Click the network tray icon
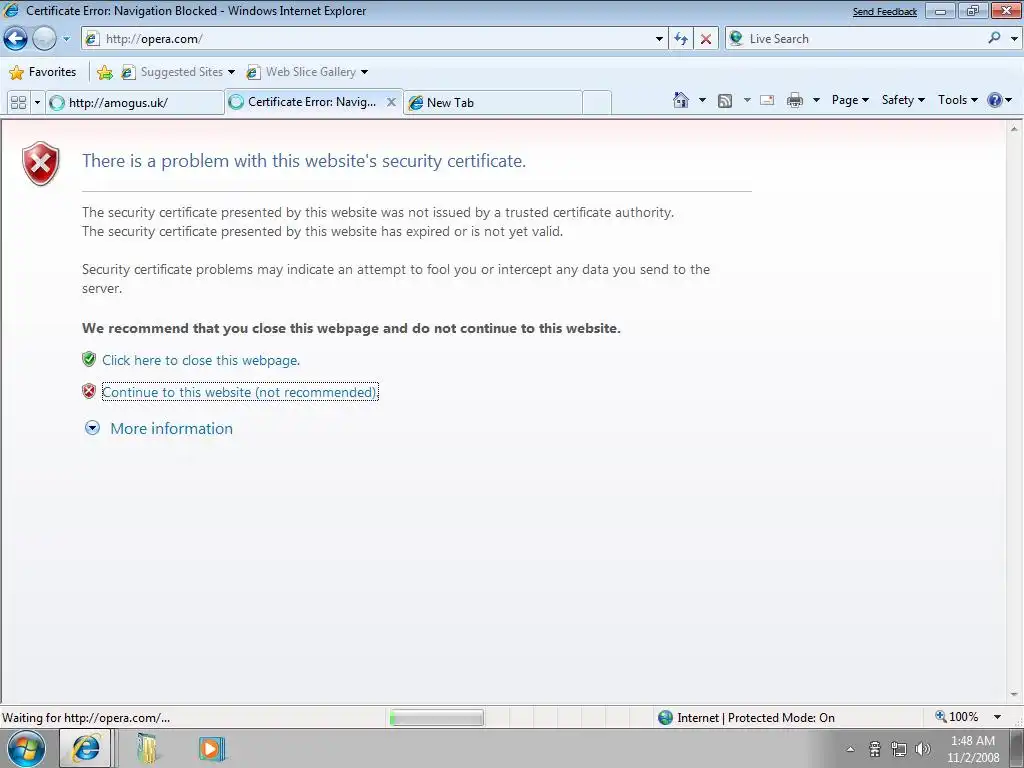1024x768 pixels. pyautogui.click(x=899, y=749)
